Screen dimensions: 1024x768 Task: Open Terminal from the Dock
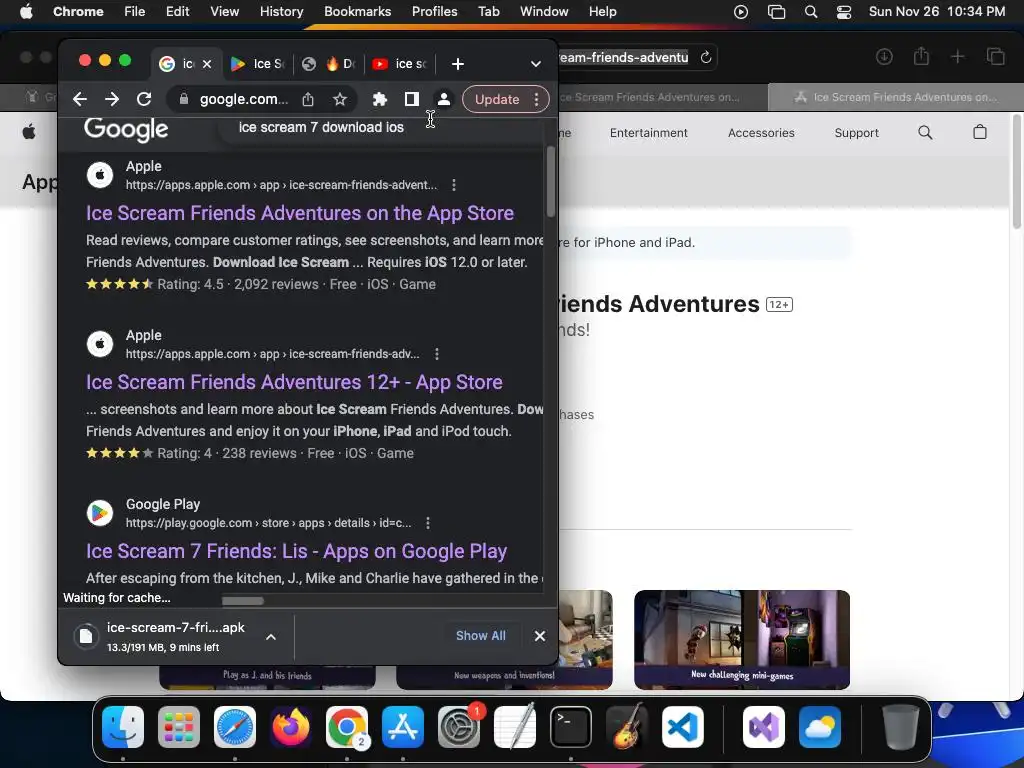point(571,727)
